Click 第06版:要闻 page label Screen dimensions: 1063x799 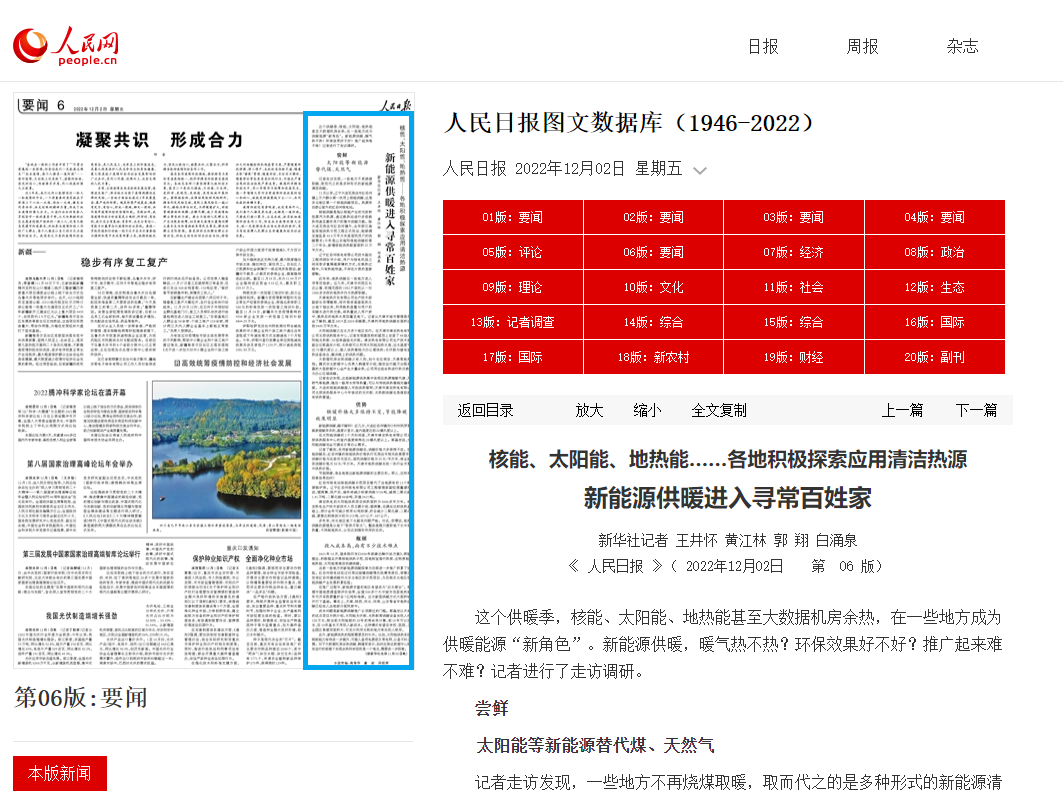[x=81, y=697]
